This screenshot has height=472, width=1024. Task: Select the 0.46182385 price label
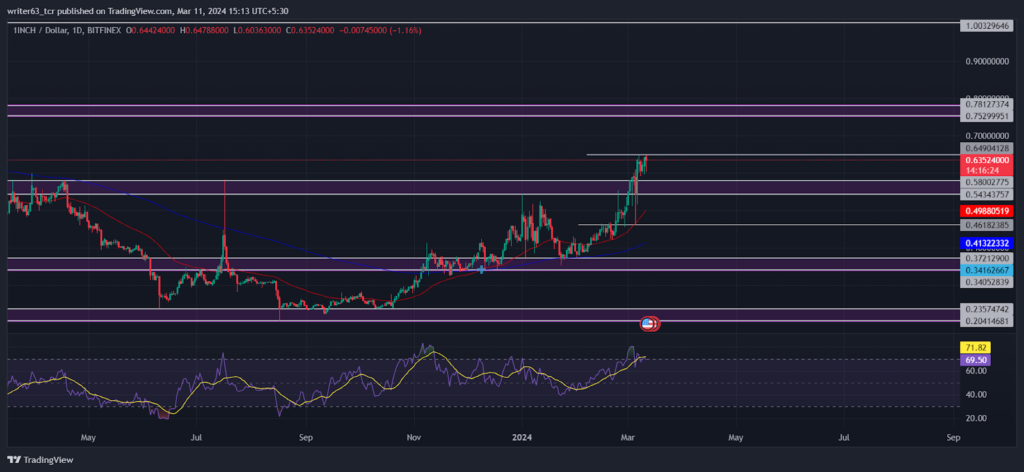987,225
